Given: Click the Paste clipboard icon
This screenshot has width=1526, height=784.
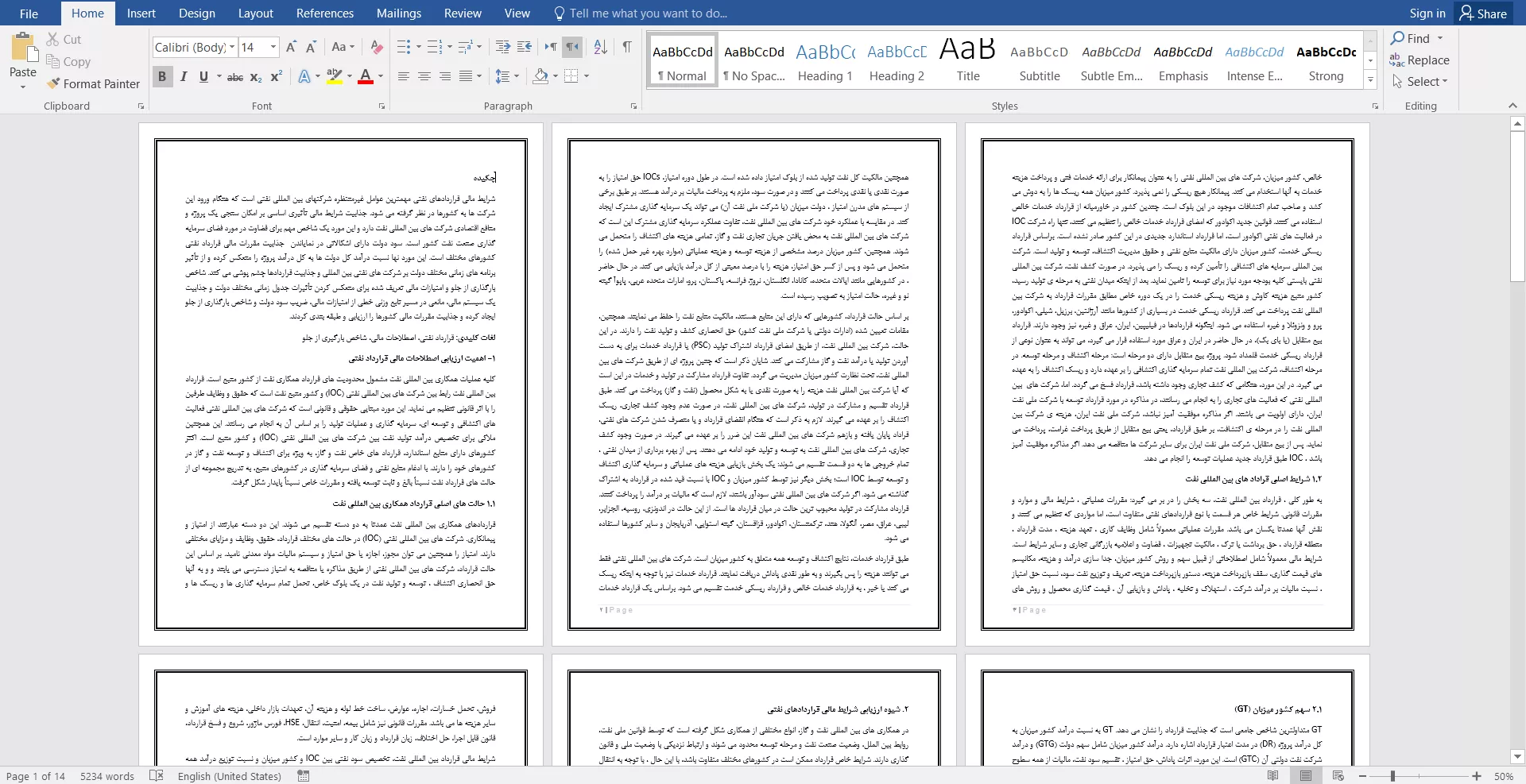Looking at the screenshot, I should (x=23, y=48).
